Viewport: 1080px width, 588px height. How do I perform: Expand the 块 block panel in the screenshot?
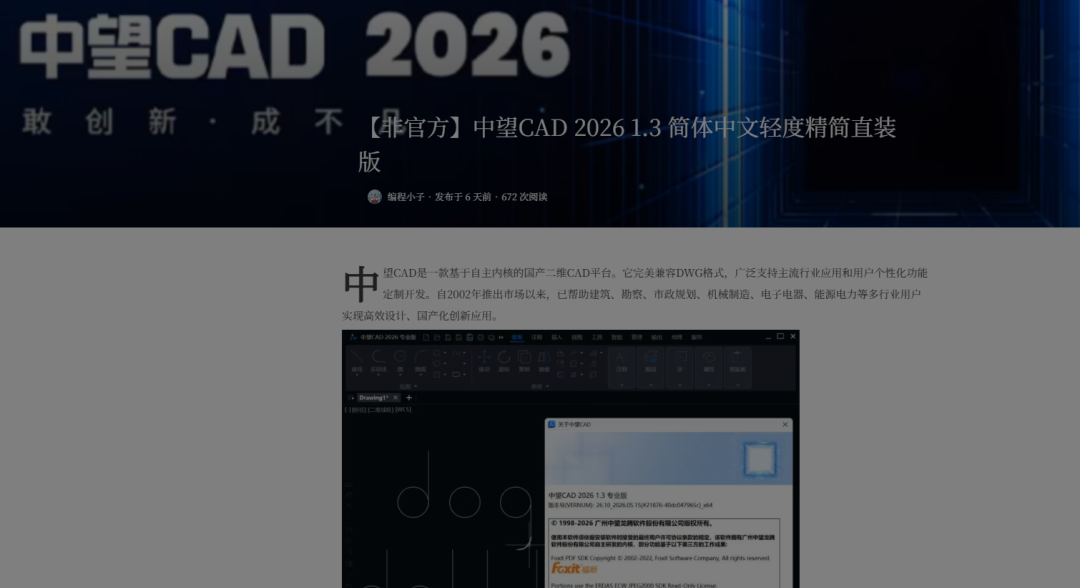pos(680,368)
